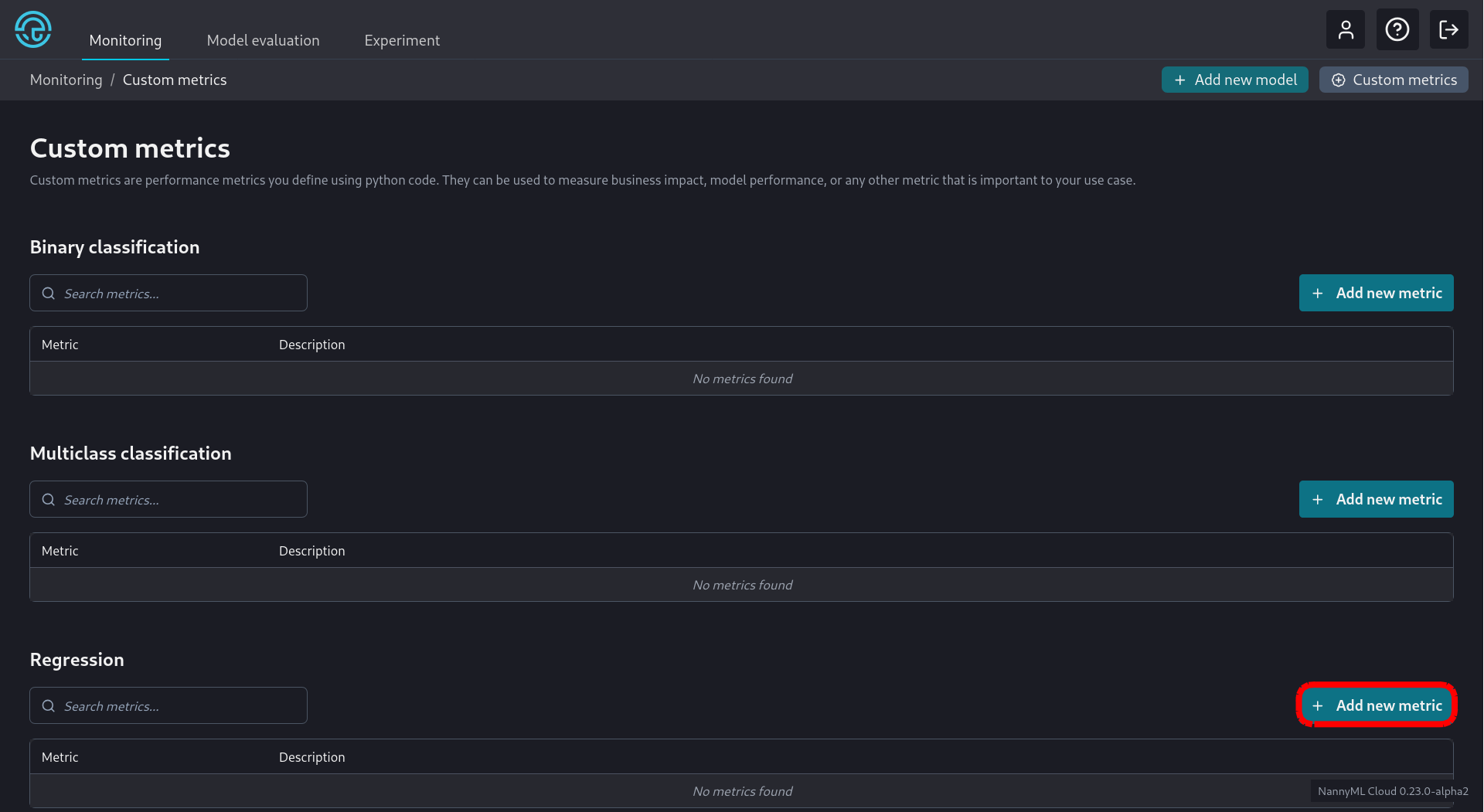The image size is (1484, 812).
Task: Add new metric for Multiclass classification
Action: click(1376, 500)
